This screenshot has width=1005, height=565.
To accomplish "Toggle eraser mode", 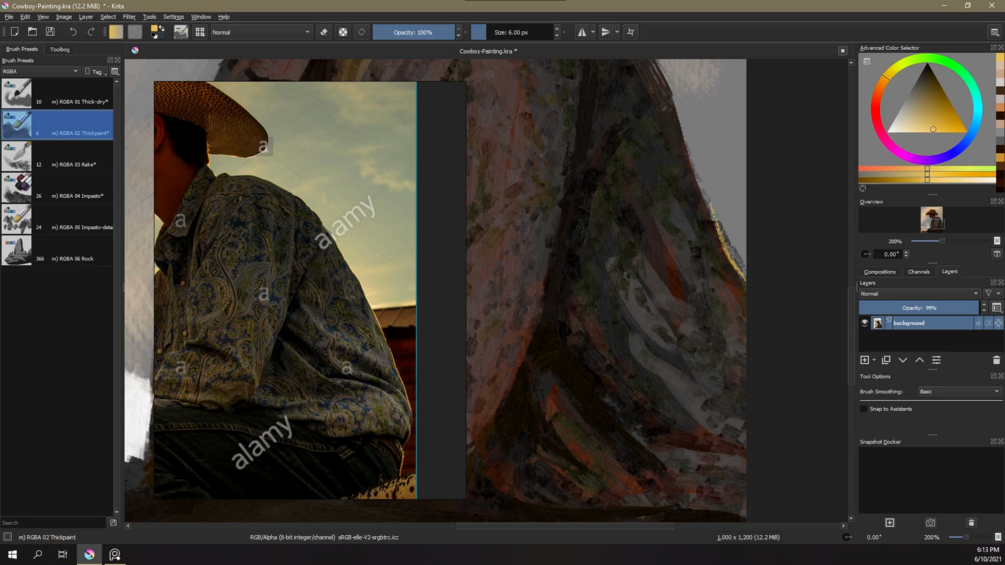I will (x=324, y=31).
